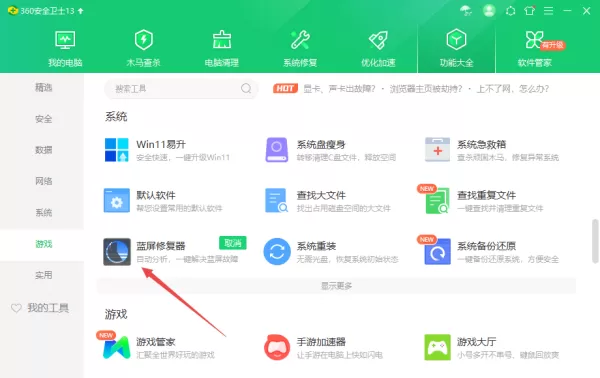Launch 系统急救箱 first-aid icon
600x378 pixels.
pos(437,150)
